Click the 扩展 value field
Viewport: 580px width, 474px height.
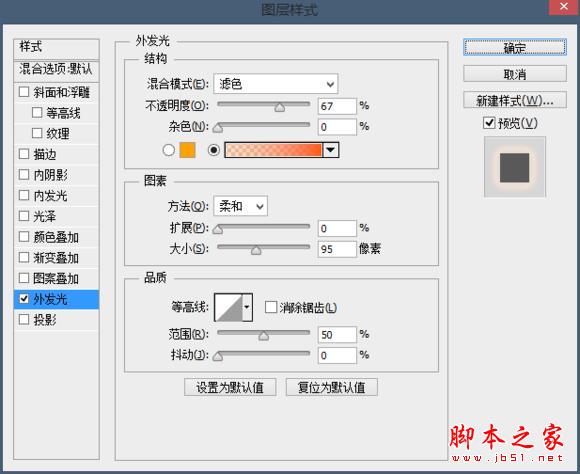(337, 228)
